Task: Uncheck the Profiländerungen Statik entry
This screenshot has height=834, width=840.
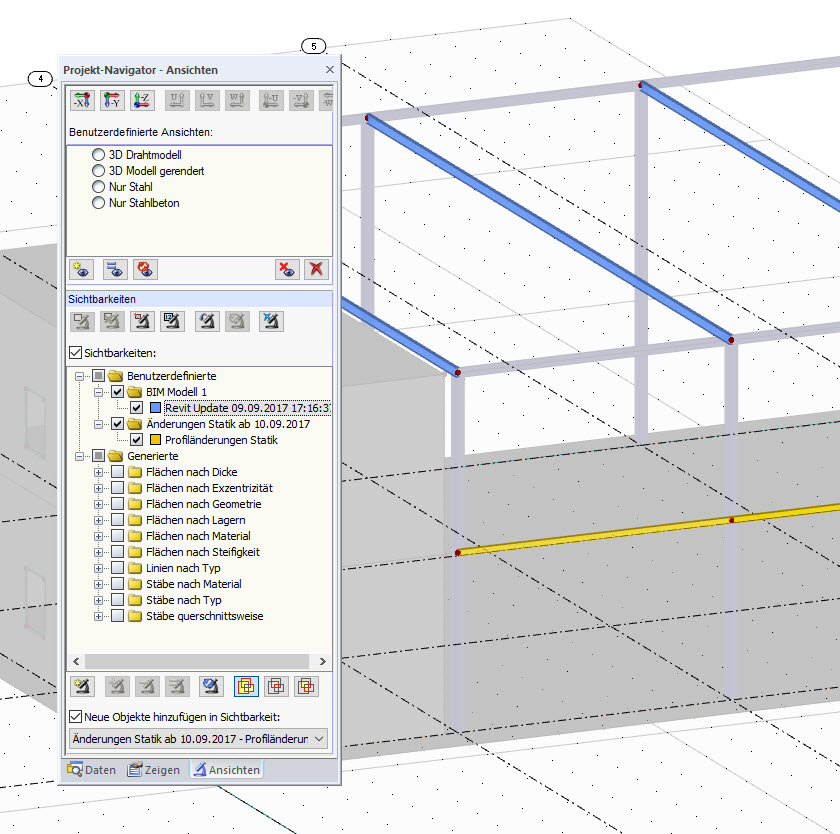Action: pyautogui.click(x=137, y=439)
